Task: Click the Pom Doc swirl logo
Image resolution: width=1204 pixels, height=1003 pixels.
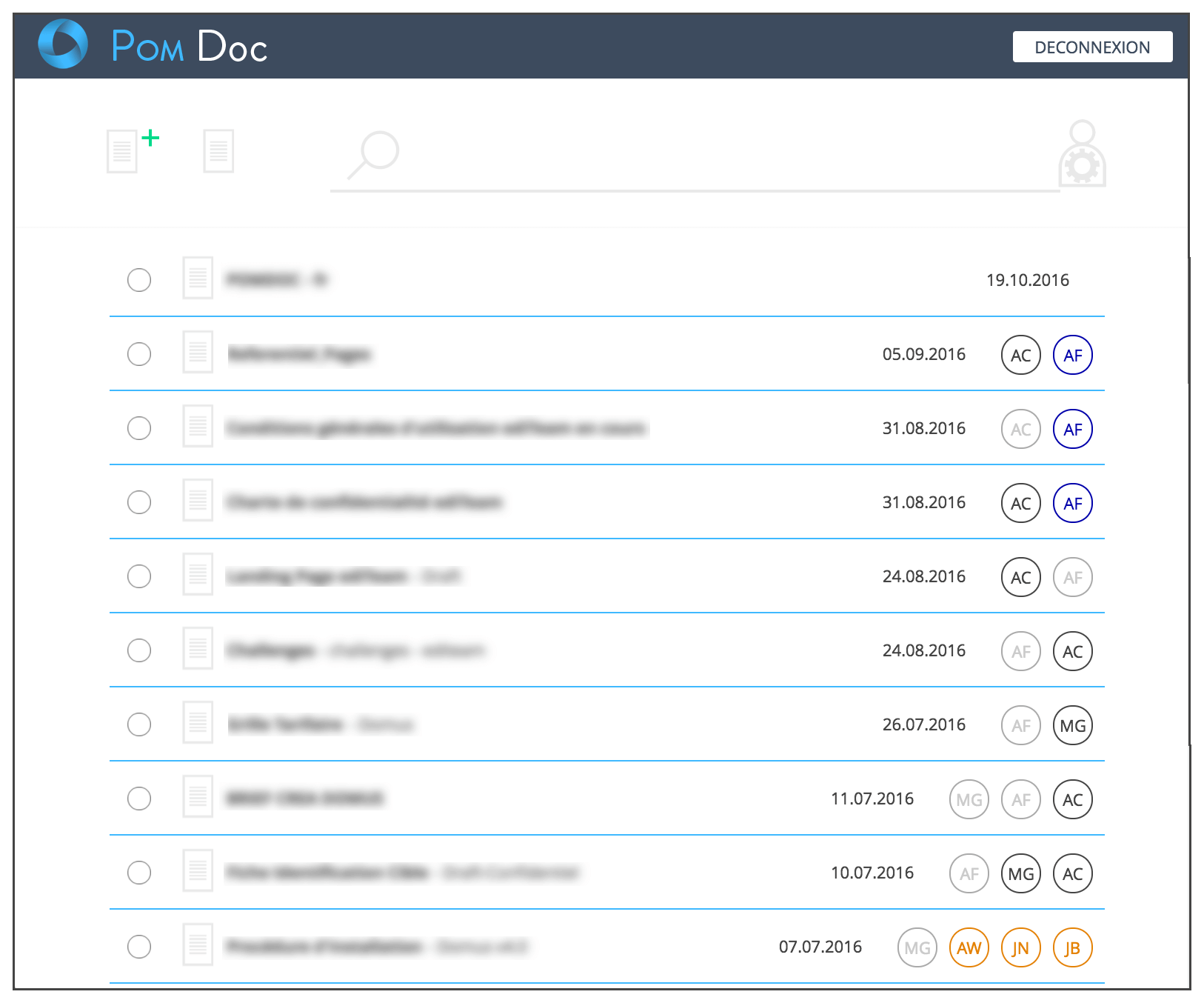Action: 63,44
